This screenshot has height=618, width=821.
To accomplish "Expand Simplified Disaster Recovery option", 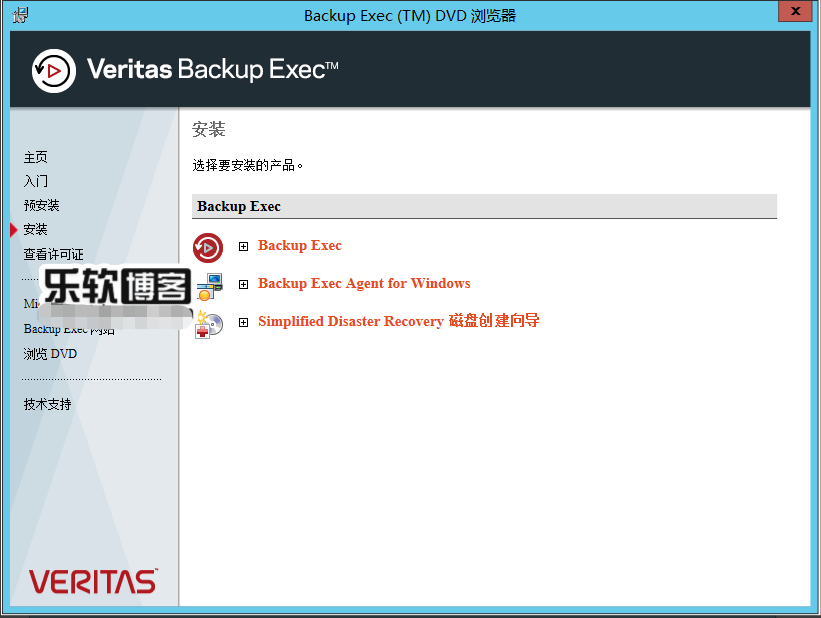I will [x=243, y=322].
